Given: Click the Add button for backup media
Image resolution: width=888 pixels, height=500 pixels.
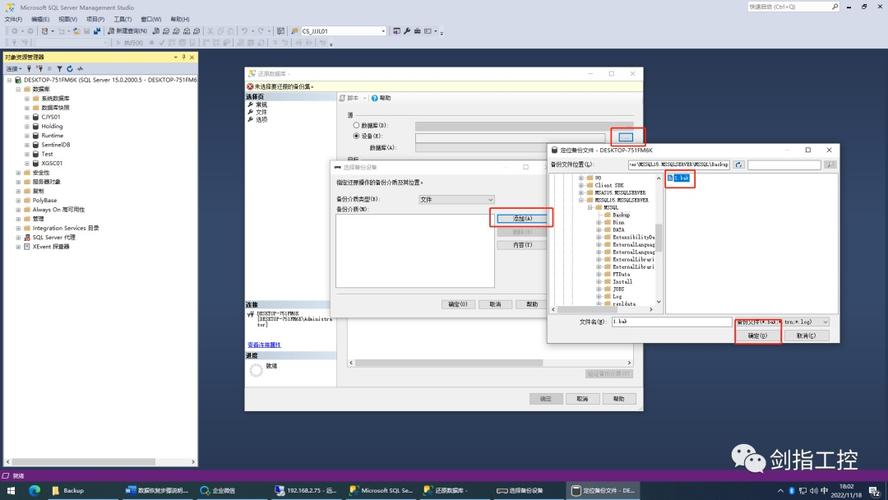Looking at the screenshot, I should [x=519, y=218].
